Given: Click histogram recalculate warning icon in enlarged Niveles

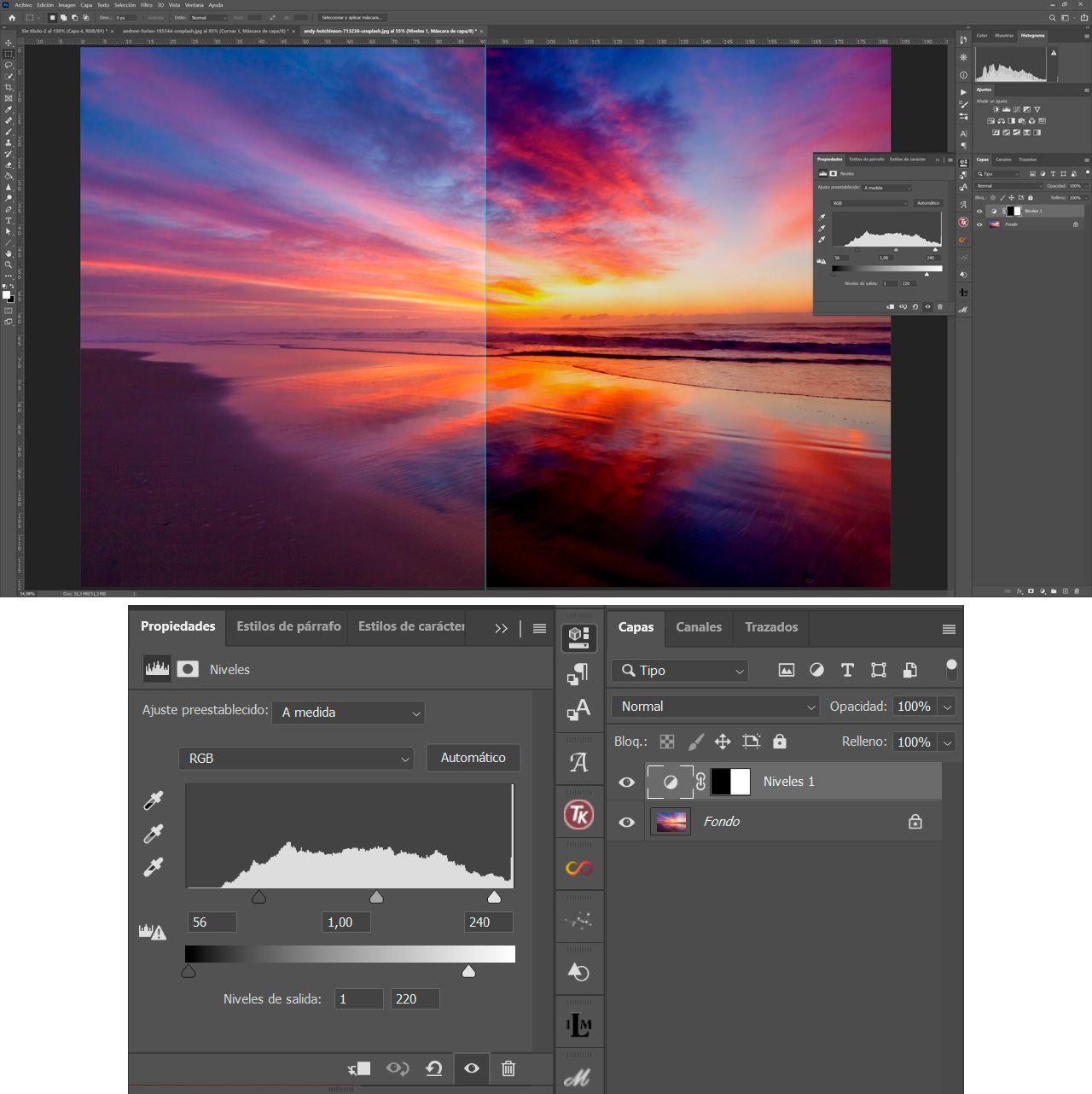Looking at the screenshot, I should [x=153, y=932].
